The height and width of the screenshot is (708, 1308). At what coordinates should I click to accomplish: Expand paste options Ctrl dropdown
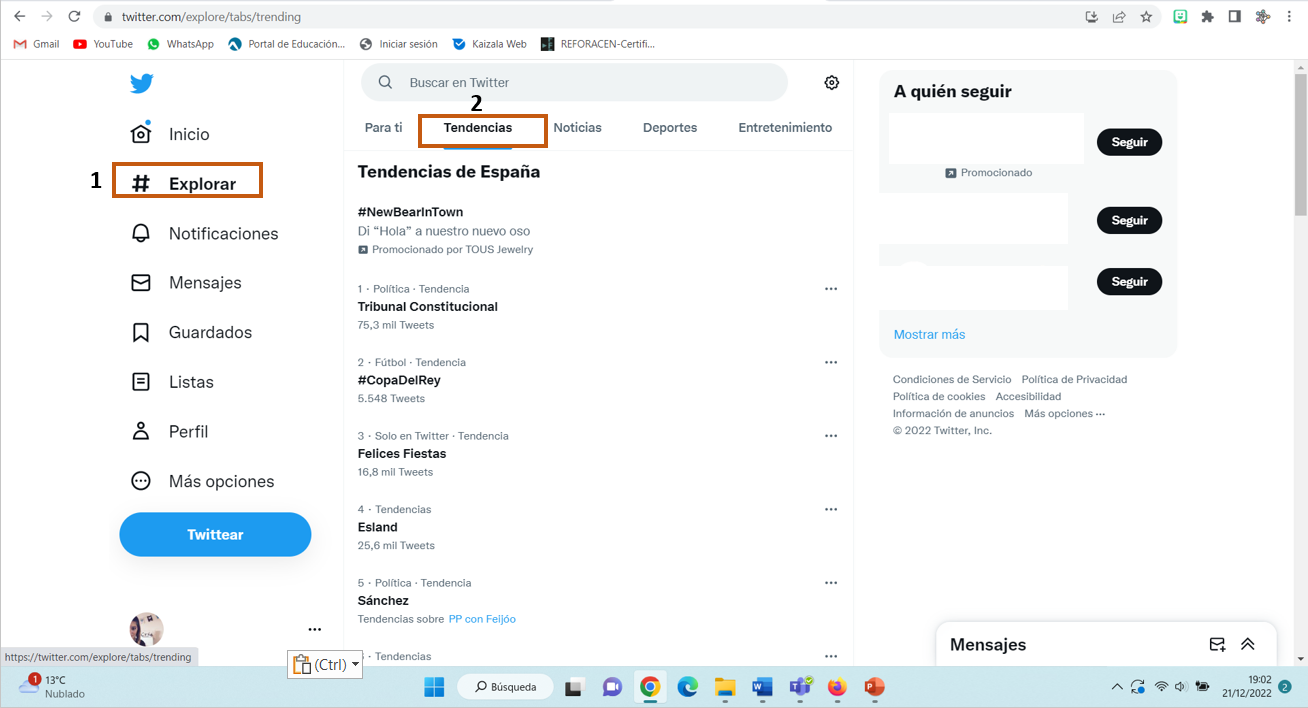point(355,664)
